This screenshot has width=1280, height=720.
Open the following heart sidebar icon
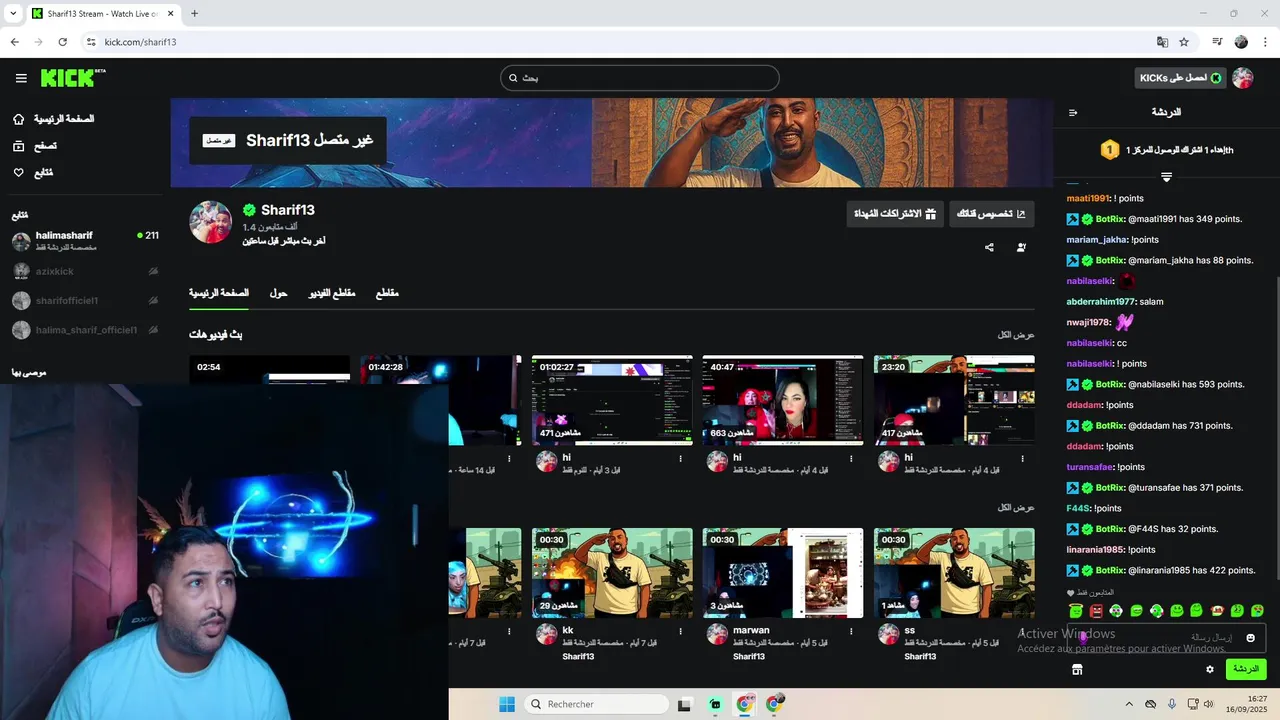tap(18, 173)
